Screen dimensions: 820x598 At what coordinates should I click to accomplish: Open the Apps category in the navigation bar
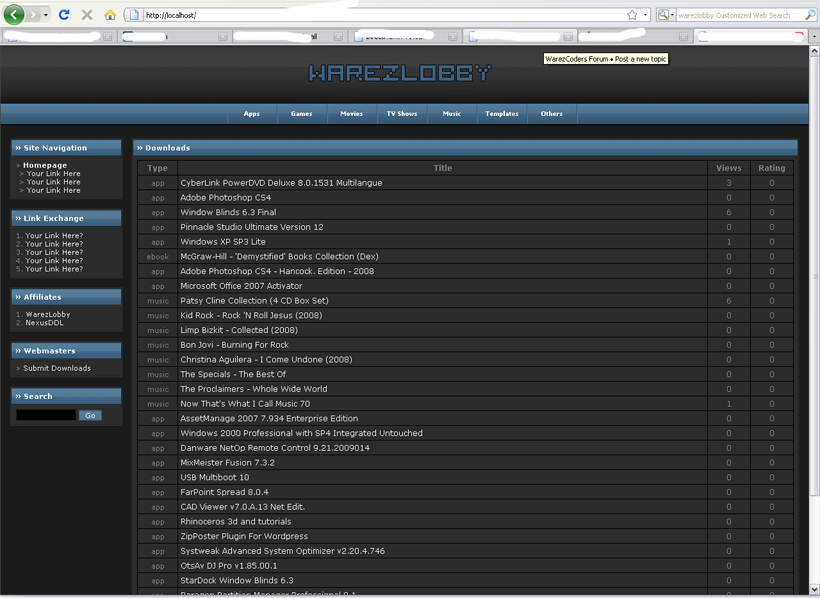(251, 114)
